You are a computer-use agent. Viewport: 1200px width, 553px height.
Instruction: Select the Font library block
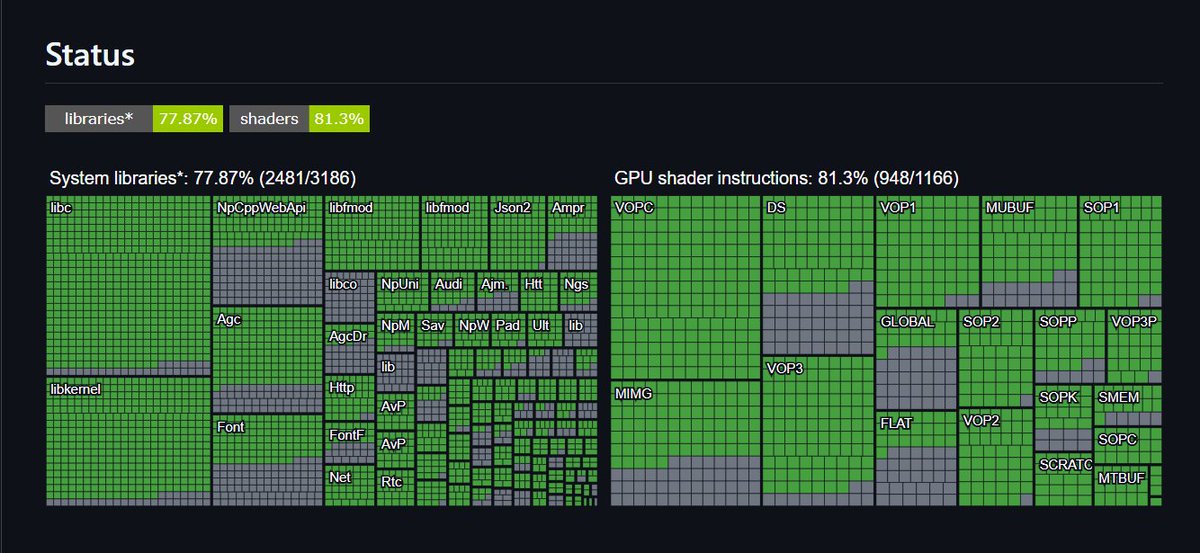[x=268, y=460]
